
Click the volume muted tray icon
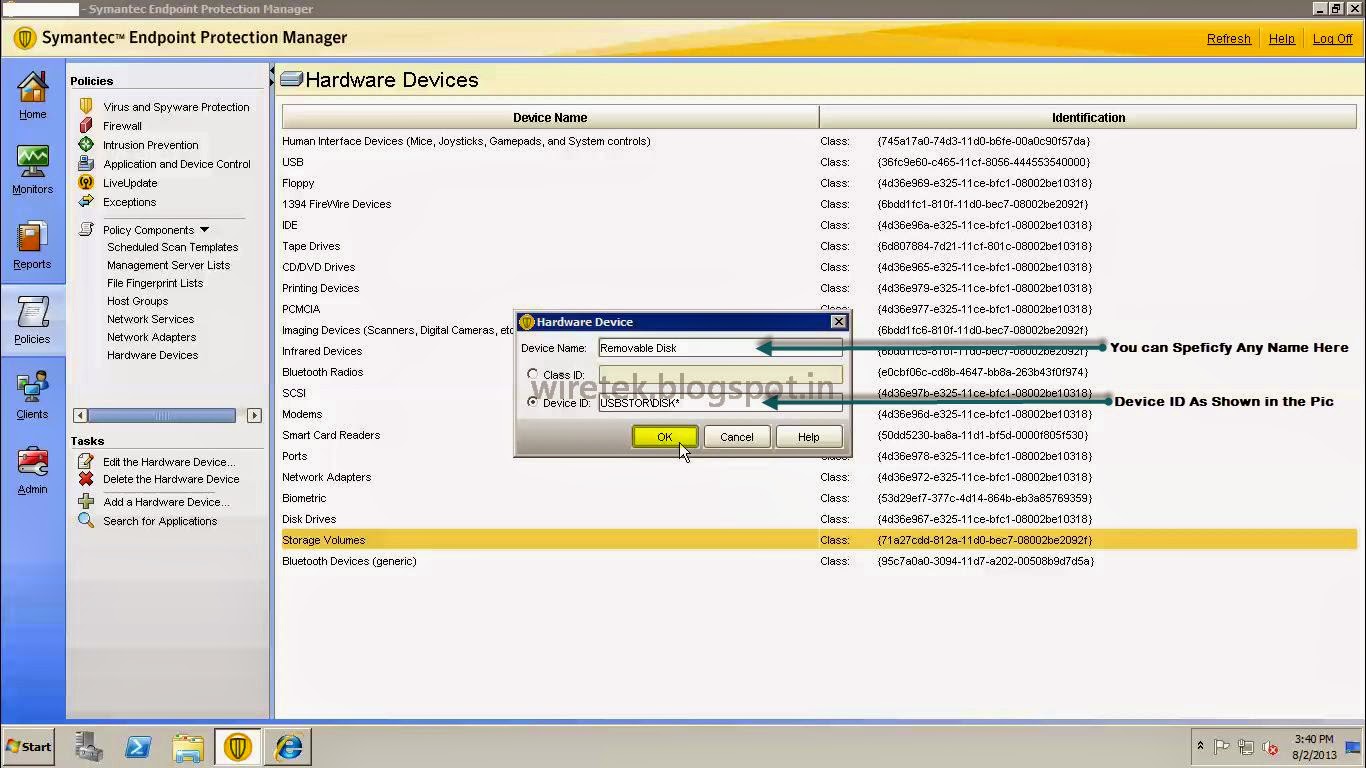coord(1270,747)
